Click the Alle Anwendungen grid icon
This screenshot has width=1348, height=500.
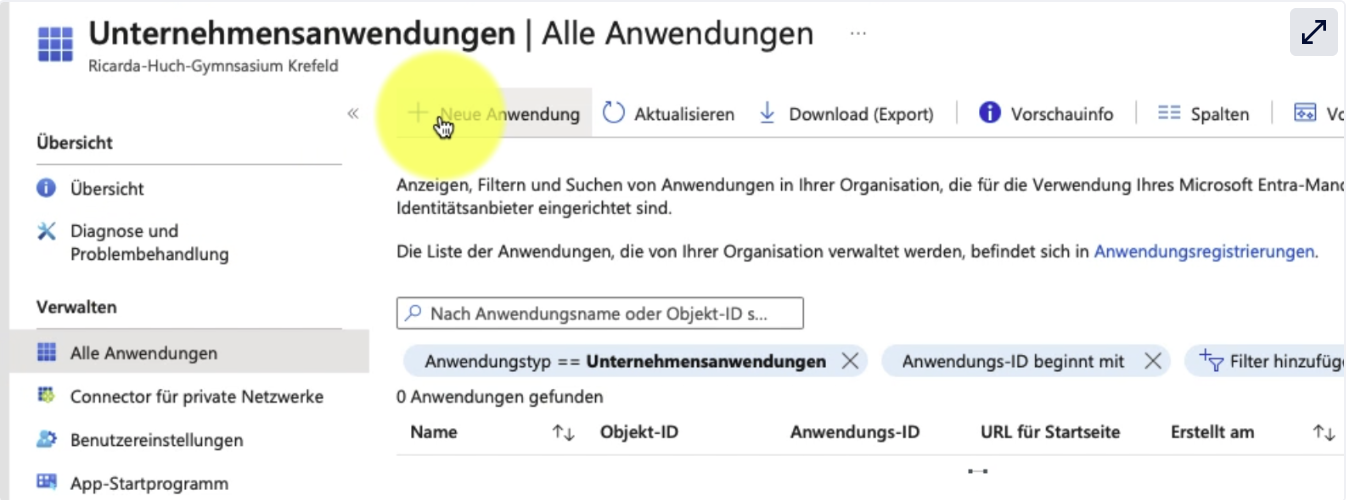click(47, 353)
